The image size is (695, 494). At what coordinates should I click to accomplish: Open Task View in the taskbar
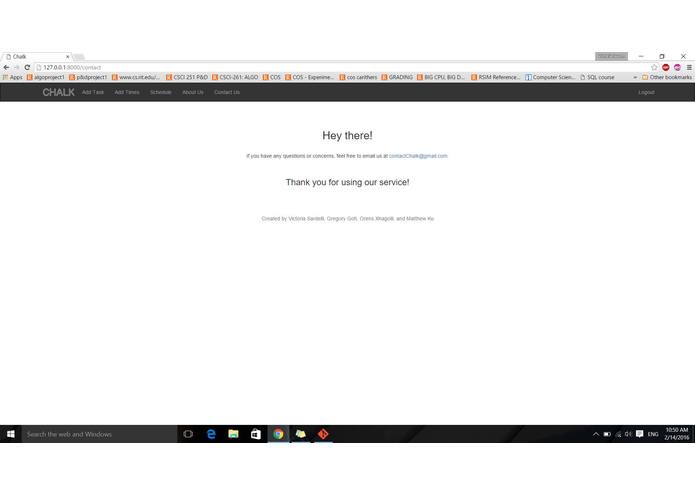[x=188, y=434]
